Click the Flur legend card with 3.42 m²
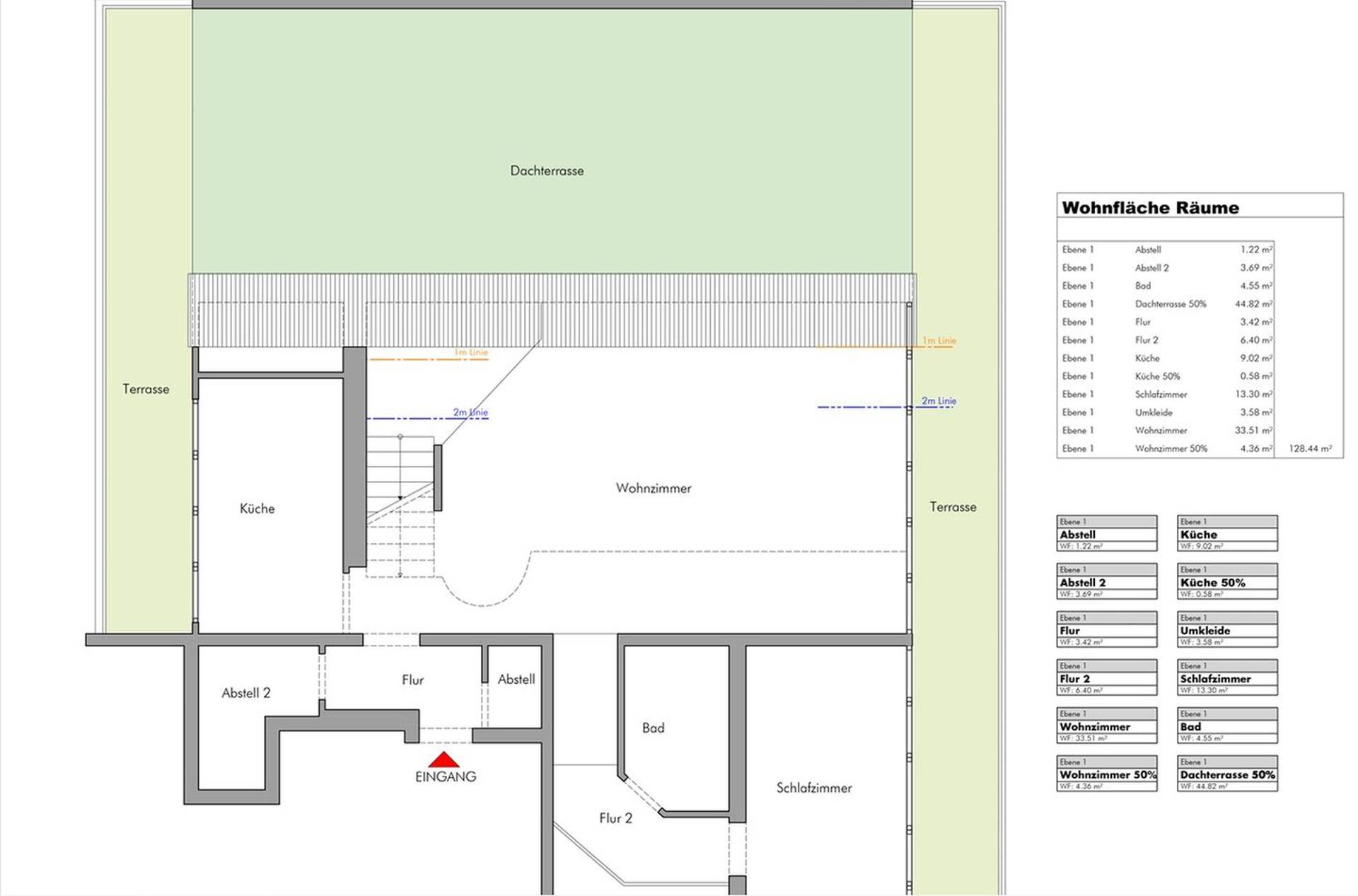 [1107, 629]
